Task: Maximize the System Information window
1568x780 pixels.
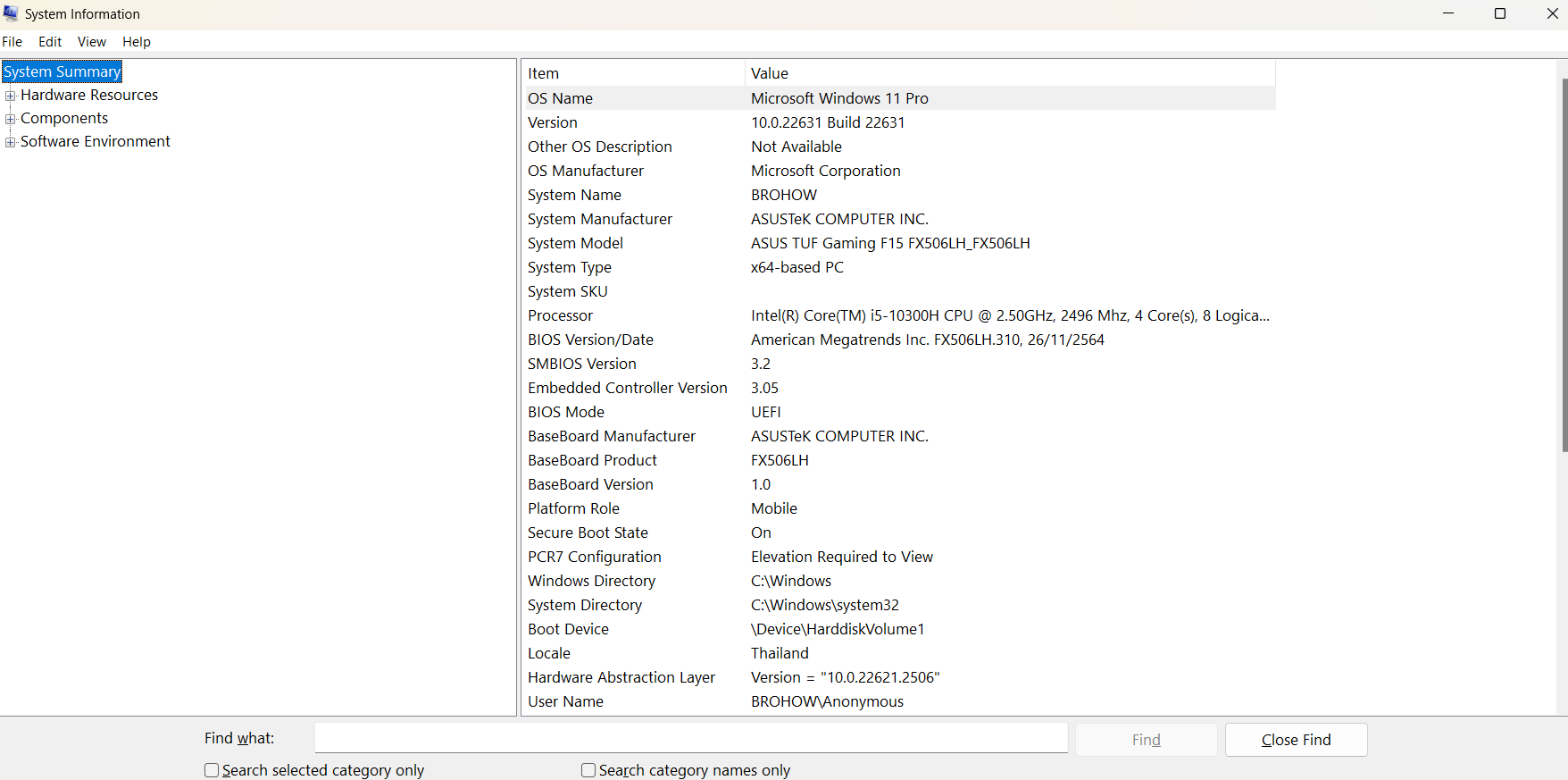Action: [x=1500, y=13]
